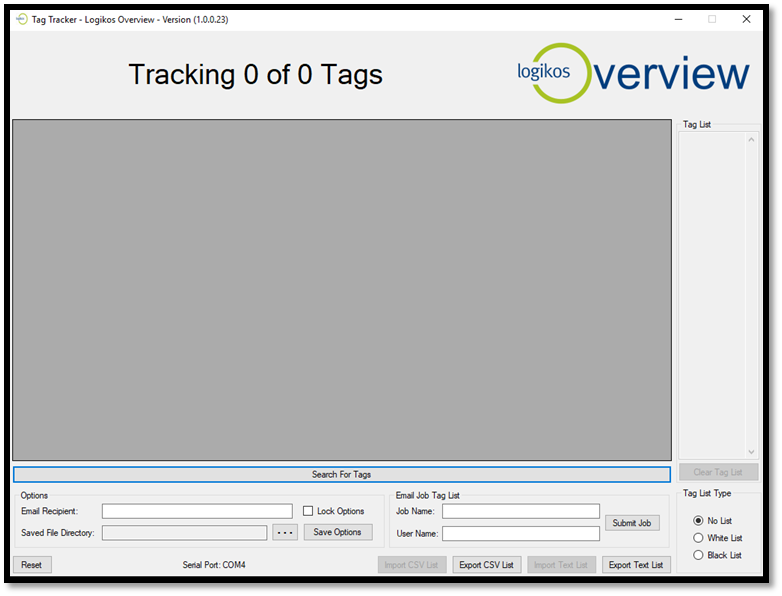Click the Tag Tracker app icon in title bar
The height and width of the screenshot is (596, 782).
(22, 19)
